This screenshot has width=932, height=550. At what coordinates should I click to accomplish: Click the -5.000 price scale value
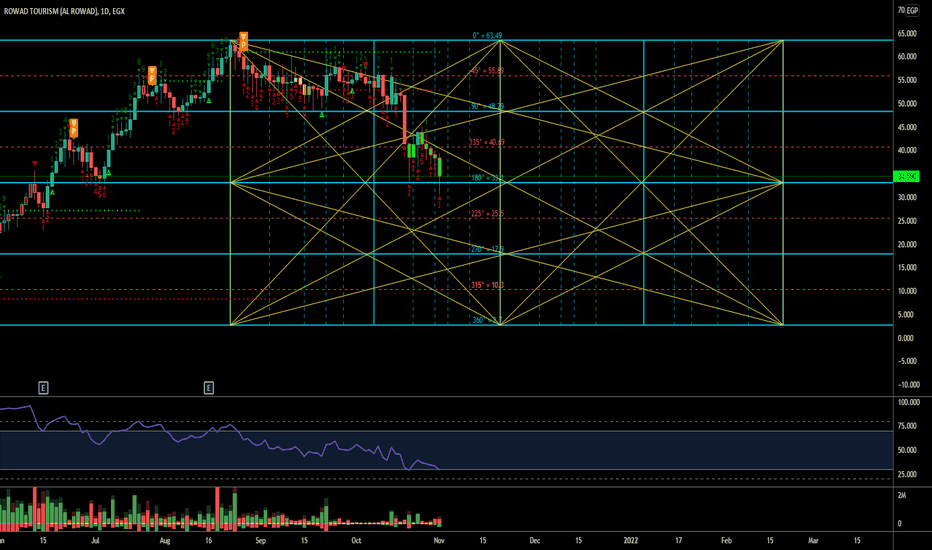tap(906, 362)
